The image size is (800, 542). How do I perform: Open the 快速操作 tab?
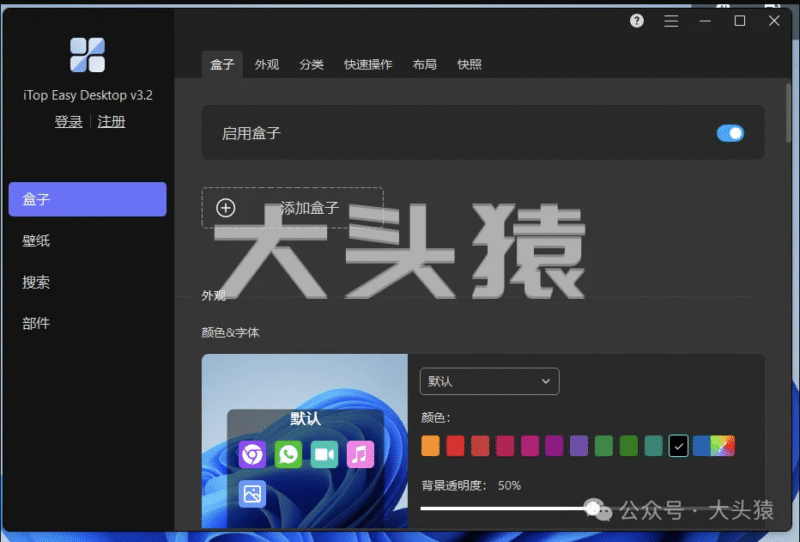coord(368,64)
